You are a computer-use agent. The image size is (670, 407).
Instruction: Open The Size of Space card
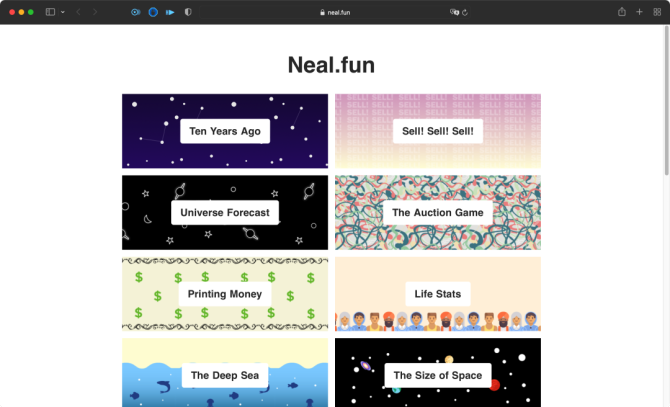click(x=438, y=372)
